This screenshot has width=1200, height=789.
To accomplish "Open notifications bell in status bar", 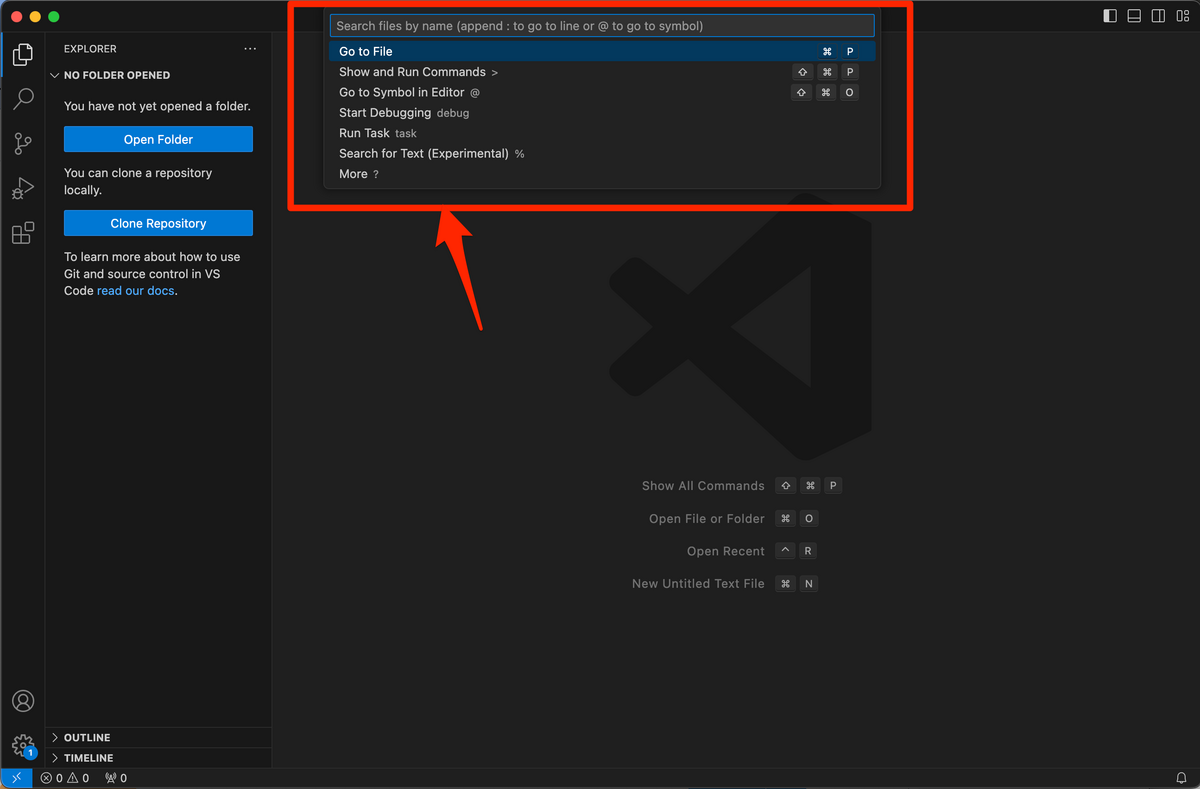I will 1181,778.
